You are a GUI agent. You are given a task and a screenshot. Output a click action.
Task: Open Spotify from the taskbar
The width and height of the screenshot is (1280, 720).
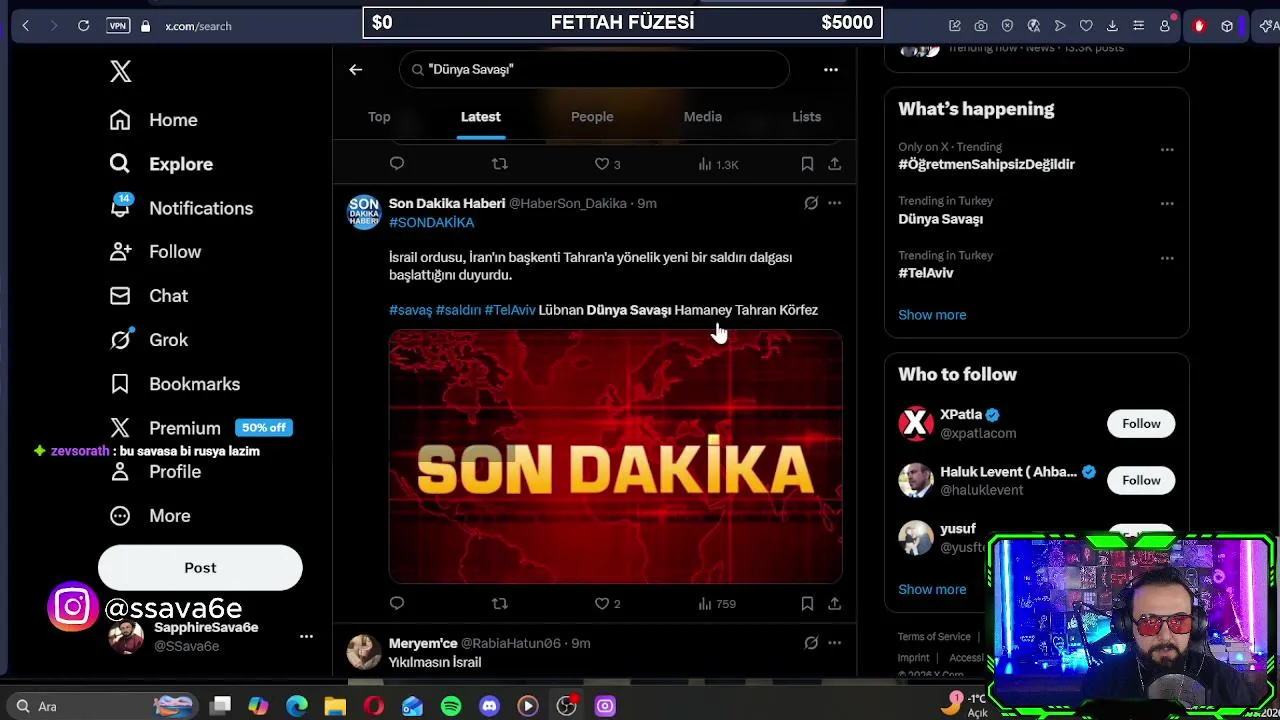(451, 706)
